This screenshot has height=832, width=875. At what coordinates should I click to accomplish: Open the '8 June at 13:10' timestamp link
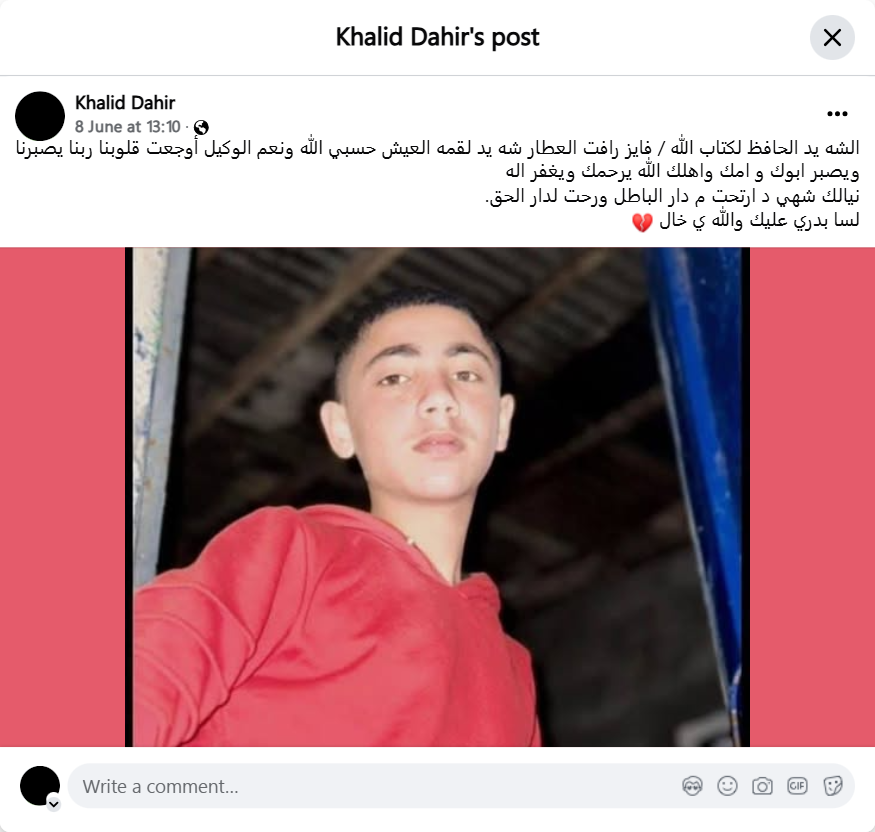128,127
